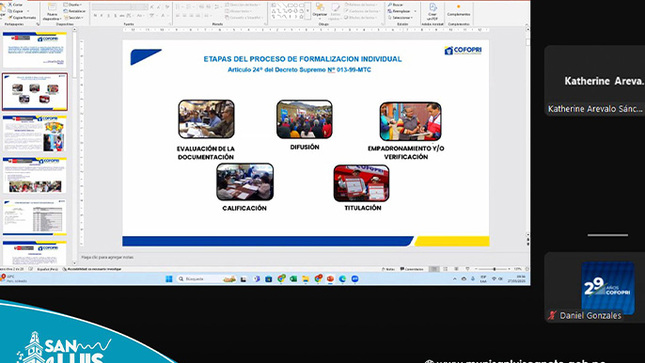645x363 pixels.
Task: Click the Copiar formato brush
Action: [x=11, y=18]
